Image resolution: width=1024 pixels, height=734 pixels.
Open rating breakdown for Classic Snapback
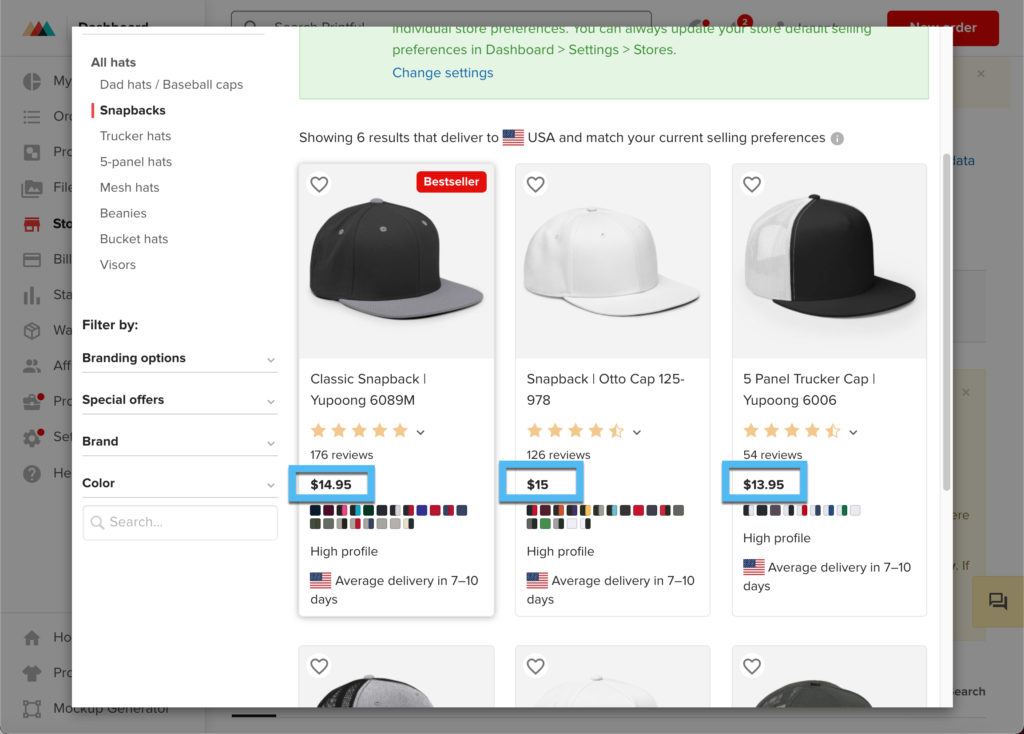[421, 432]
